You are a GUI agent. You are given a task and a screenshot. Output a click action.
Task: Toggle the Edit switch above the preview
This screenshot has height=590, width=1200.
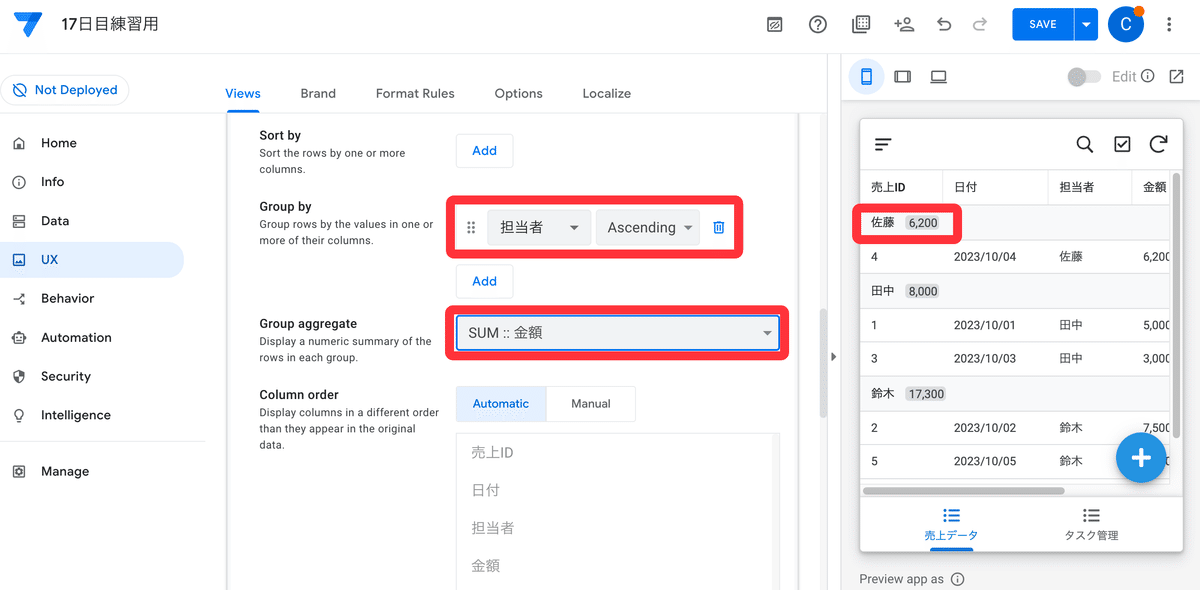[x=1084, y=76]
